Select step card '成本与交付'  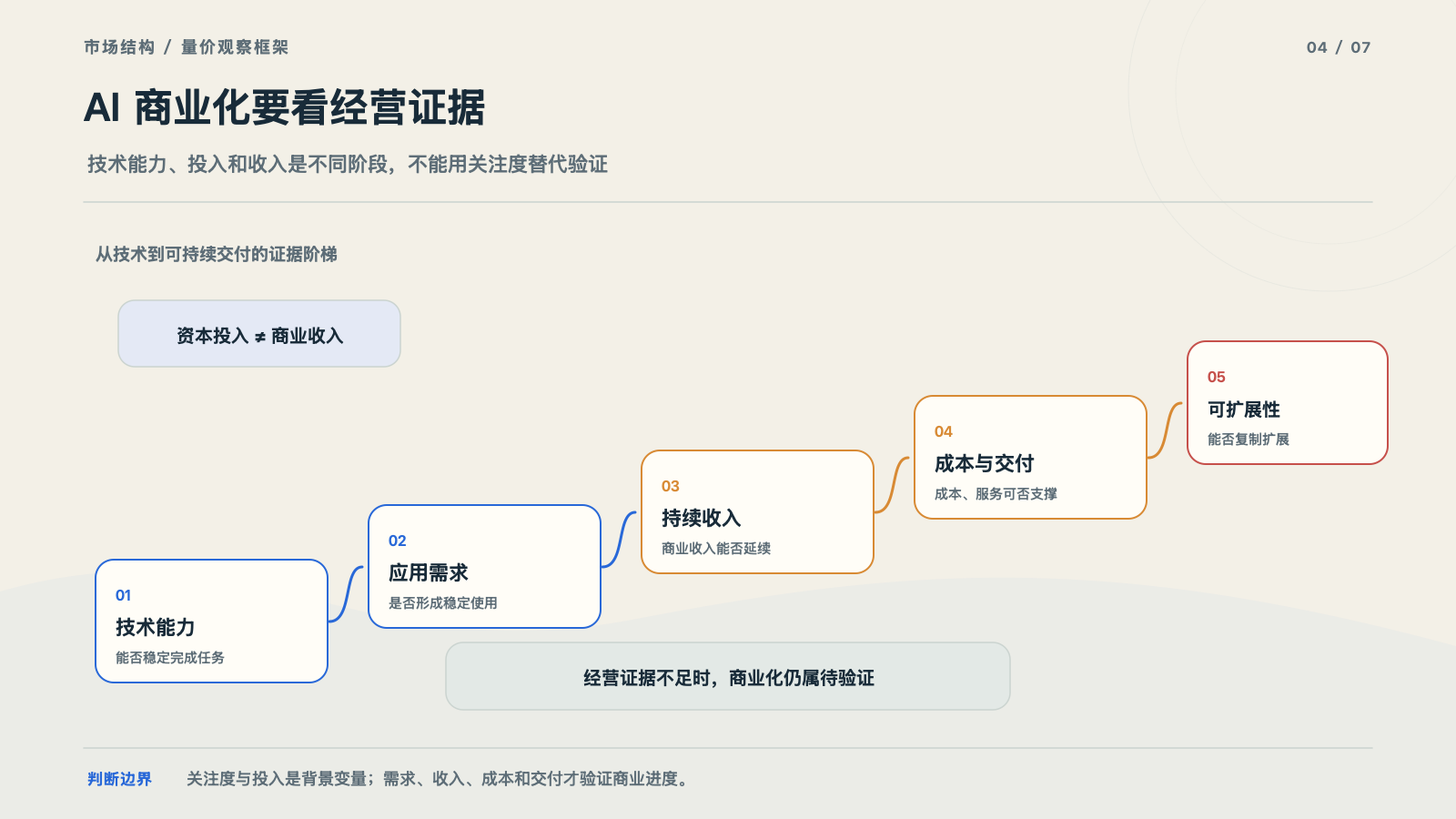point(1030,457)
